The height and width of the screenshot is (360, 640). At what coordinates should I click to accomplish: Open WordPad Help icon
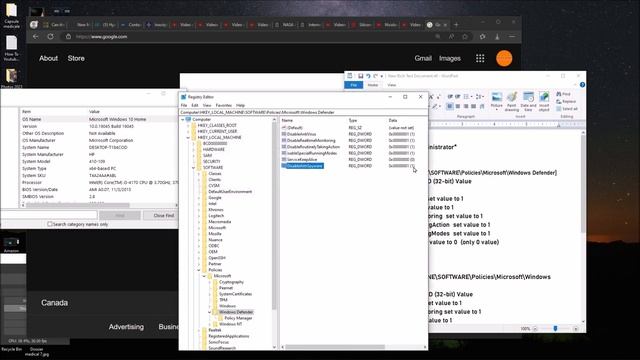click(x=582, y=85)
